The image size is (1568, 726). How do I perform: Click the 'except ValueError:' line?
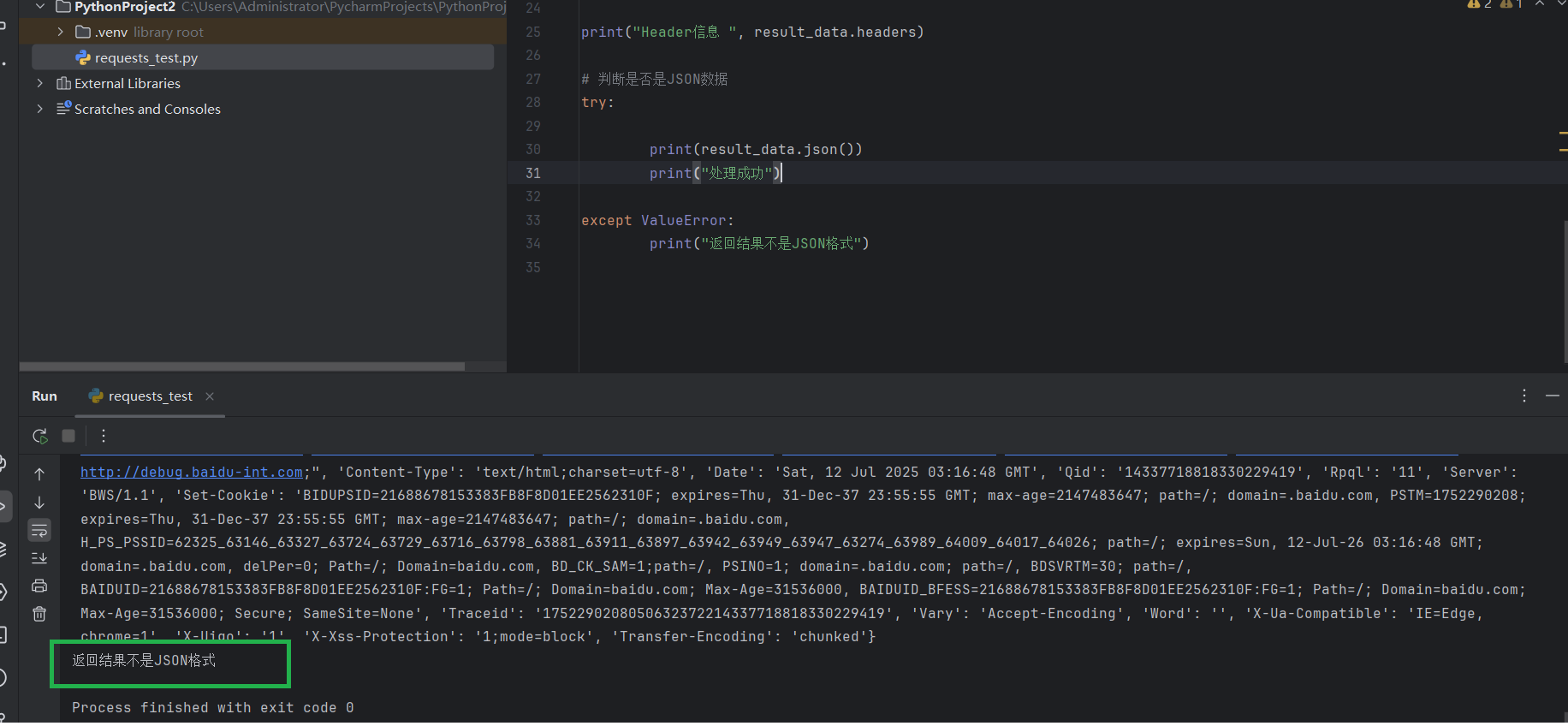pyautogui.click(x=657, y=220)
